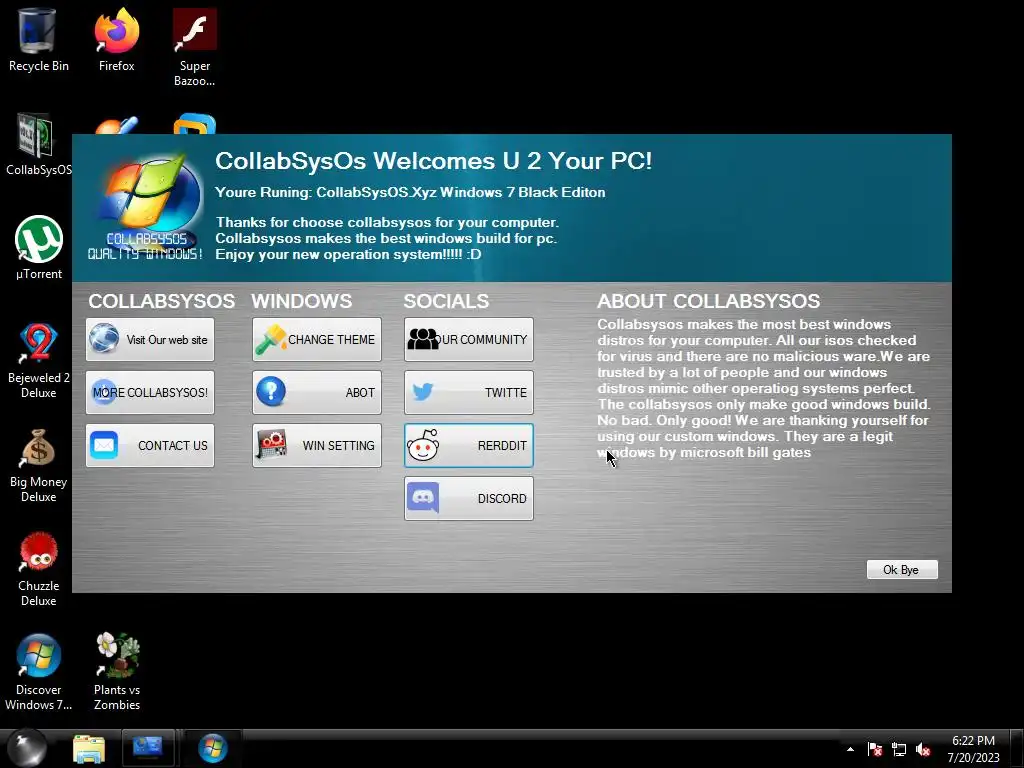Open the Windows Explorer folder taskbar icon
Image resolution: width=1024 pixels, height=768 pixels.
89,749
